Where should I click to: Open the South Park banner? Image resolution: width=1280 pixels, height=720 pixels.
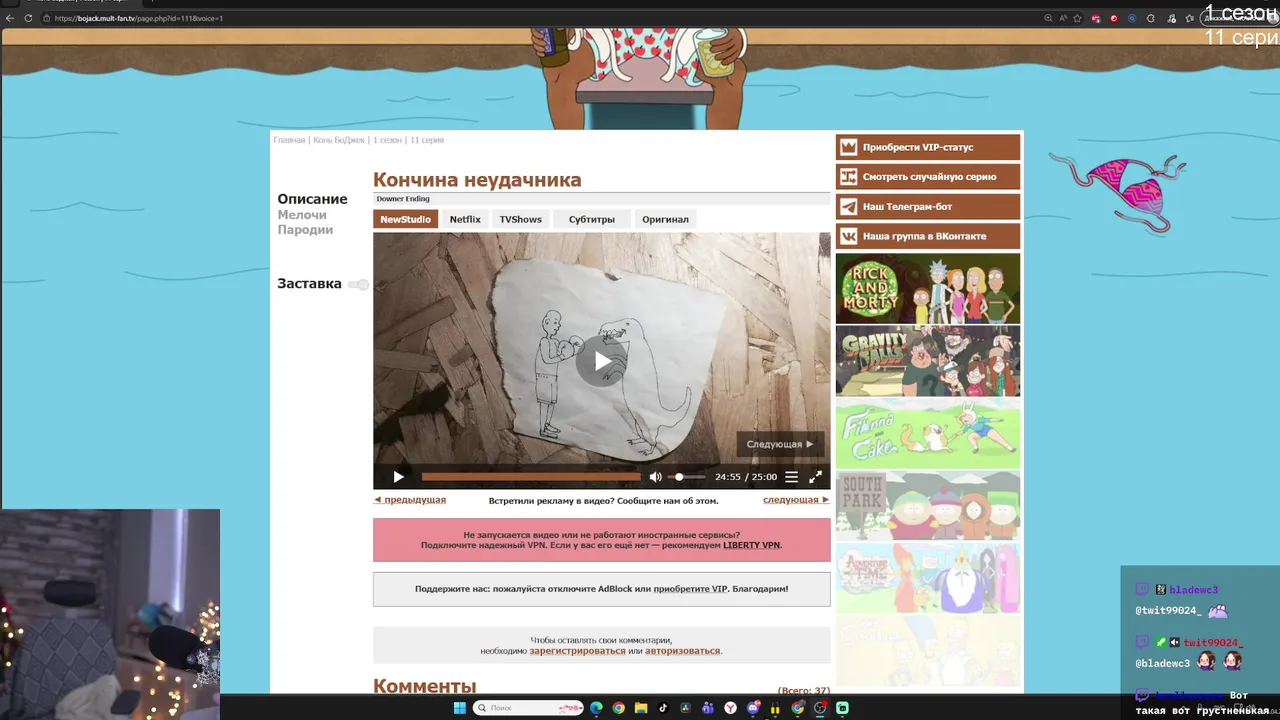928,506
